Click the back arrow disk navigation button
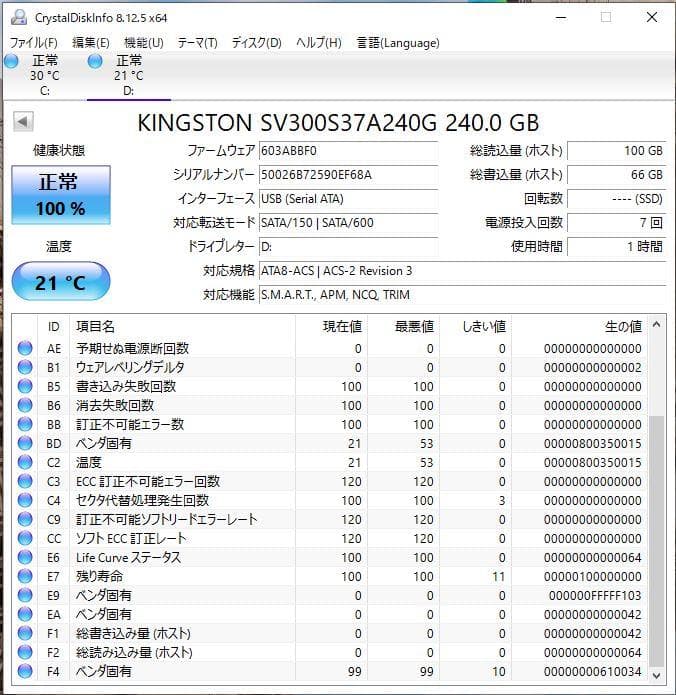Image resolution: width=676 pixels, height=695 pixels. (23, 121)
